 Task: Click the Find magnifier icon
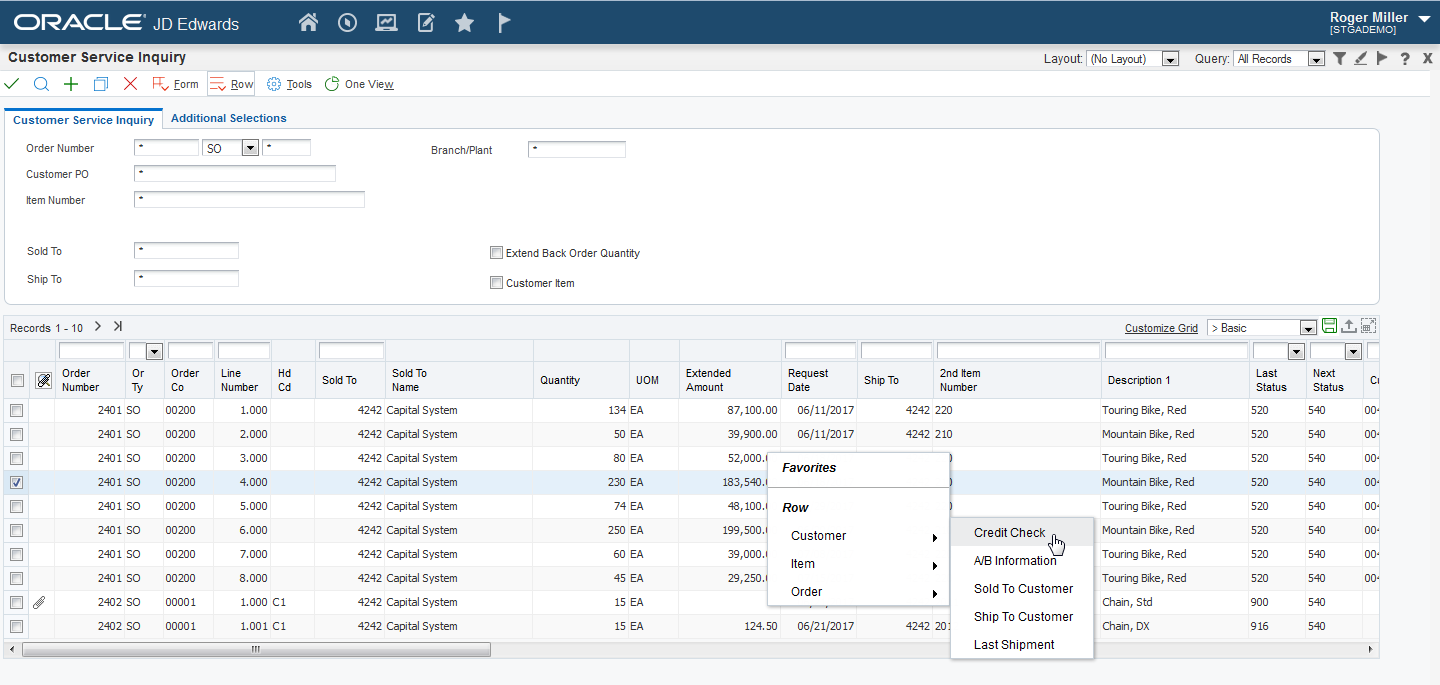41,84
